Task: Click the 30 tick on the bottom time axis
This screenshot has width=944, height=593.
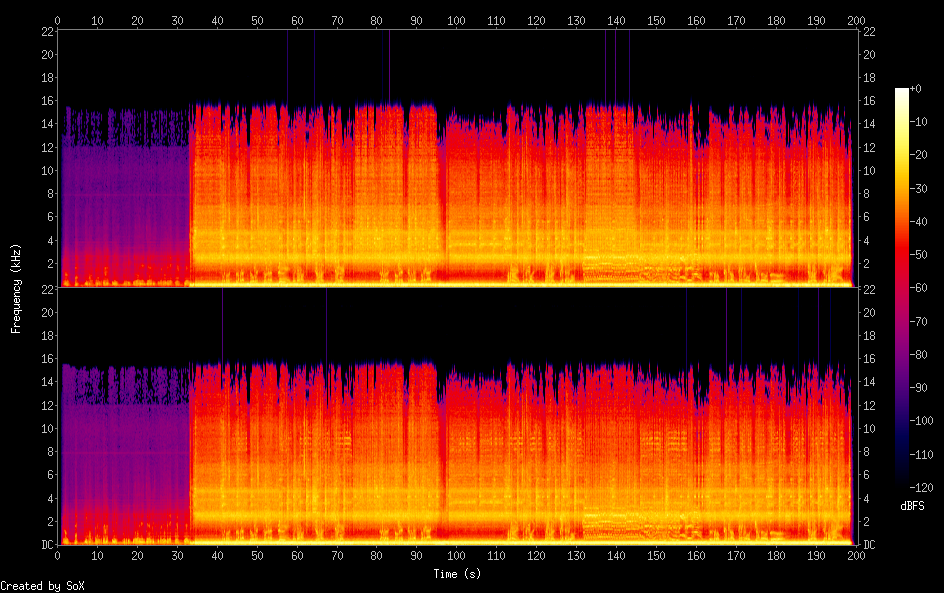Action: [177, 555]
